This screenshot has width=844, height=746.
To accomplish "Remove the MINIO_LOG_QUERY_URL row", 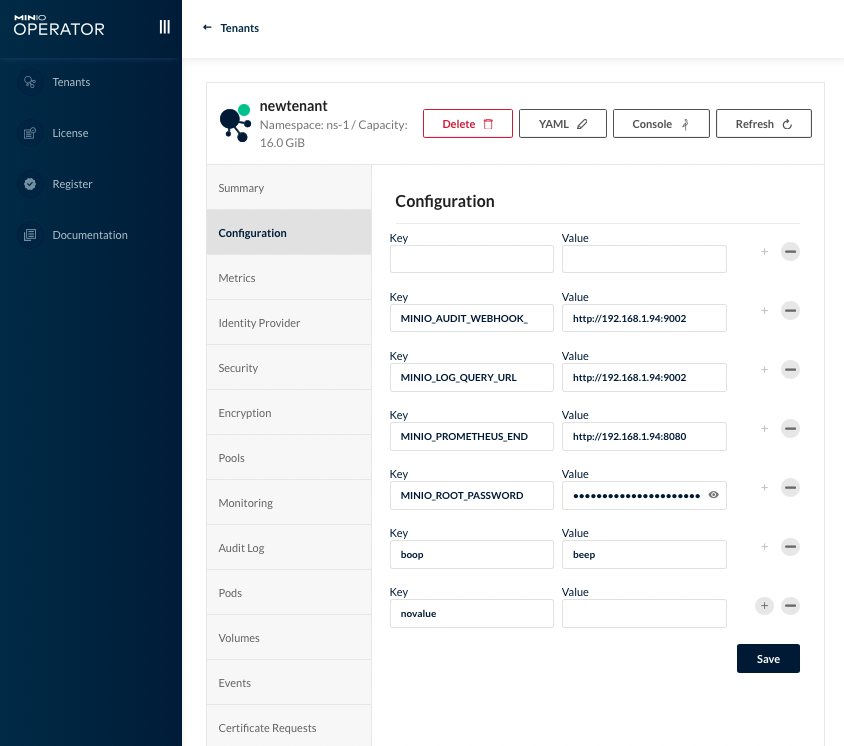I will coord(790,370).
